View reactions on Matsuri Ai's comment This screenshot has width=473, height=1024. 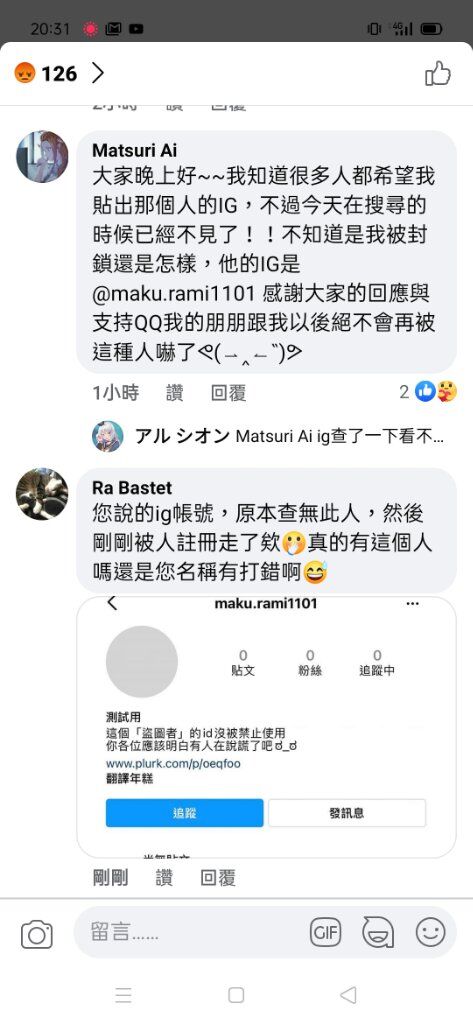click(x=428, y=391)
